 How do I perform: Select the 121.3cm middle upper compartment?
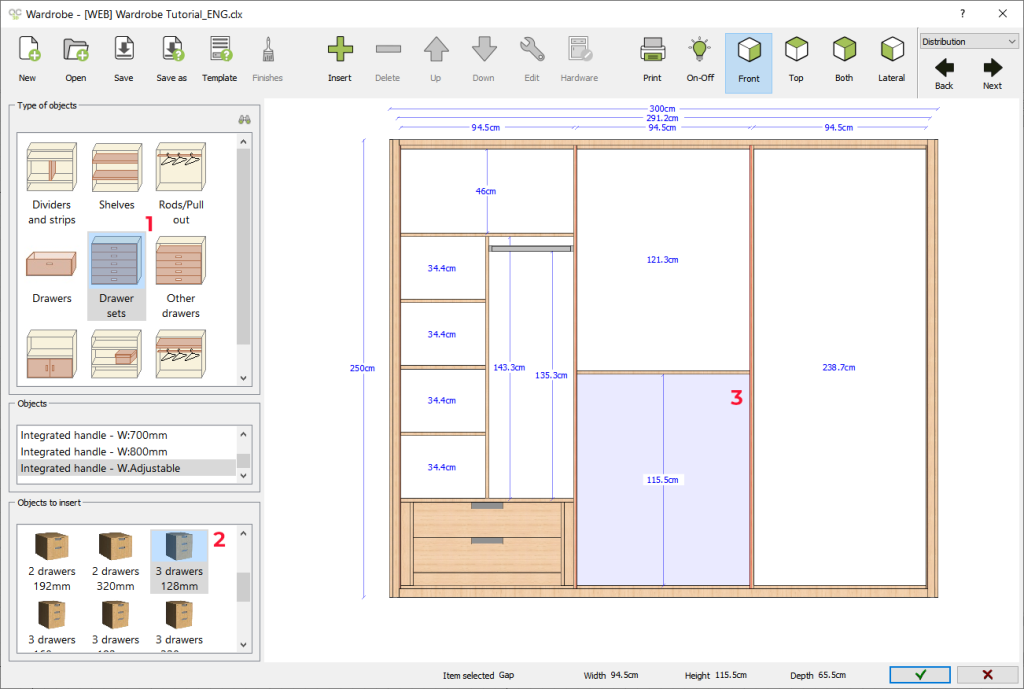click(663, 260)
